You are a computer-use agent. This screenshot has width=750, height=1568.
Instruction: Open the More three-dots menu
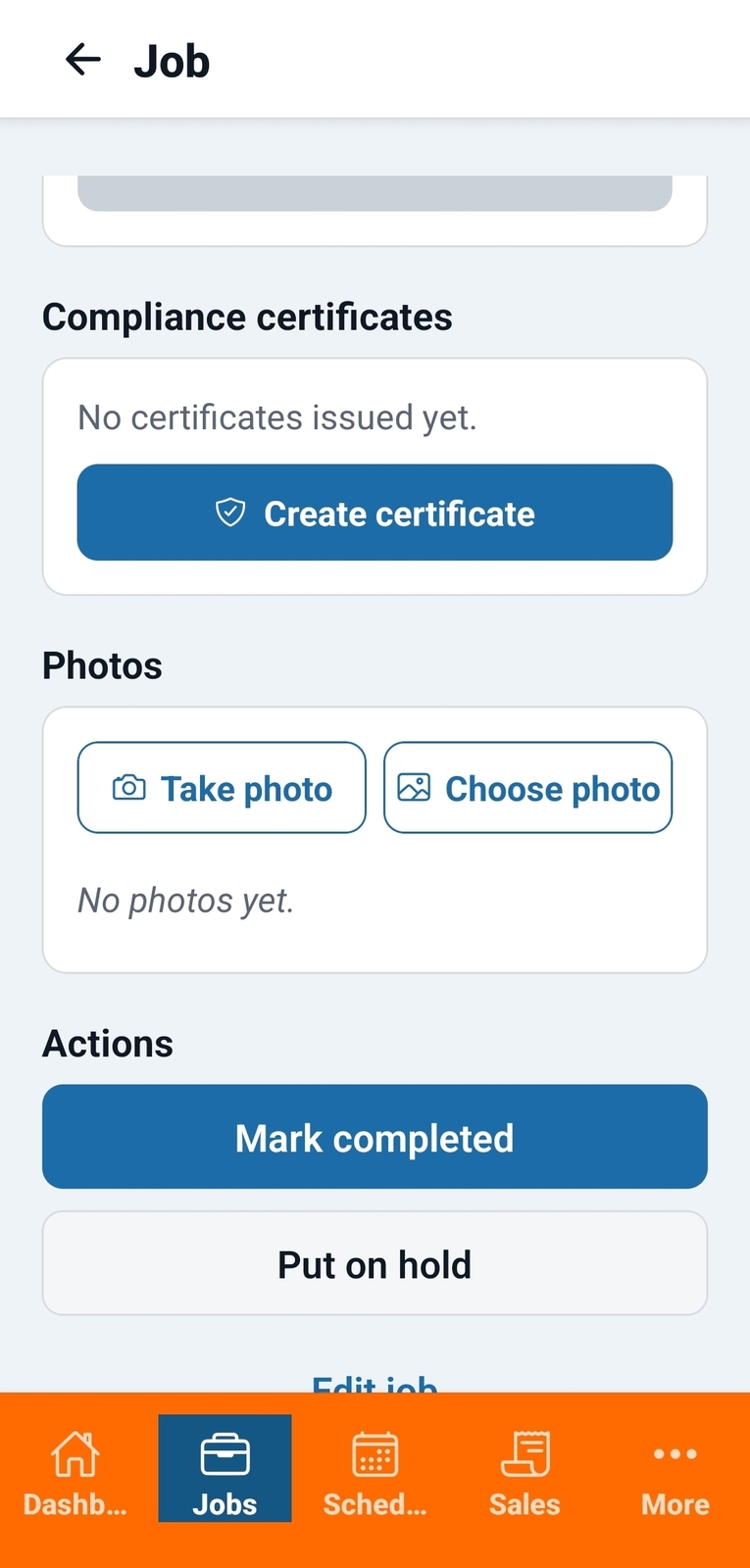675,1453
